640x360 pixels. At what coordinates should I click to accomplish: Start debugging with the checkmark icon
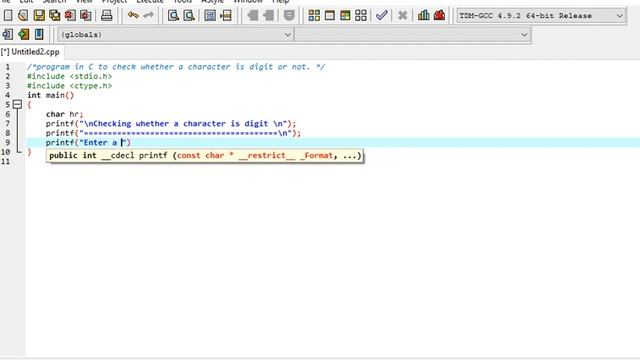click(382, 16)
